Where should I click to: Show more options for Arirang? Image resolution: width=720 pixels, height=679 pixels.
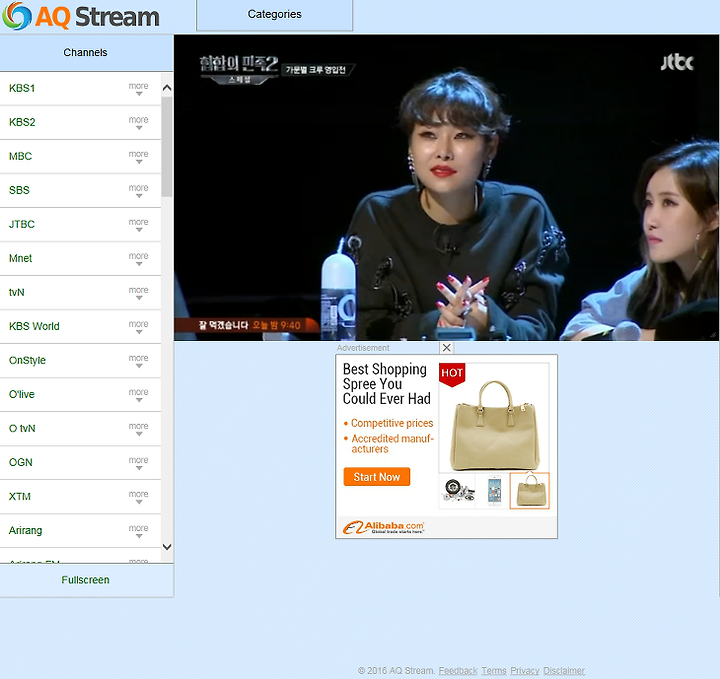pos(139,531)
